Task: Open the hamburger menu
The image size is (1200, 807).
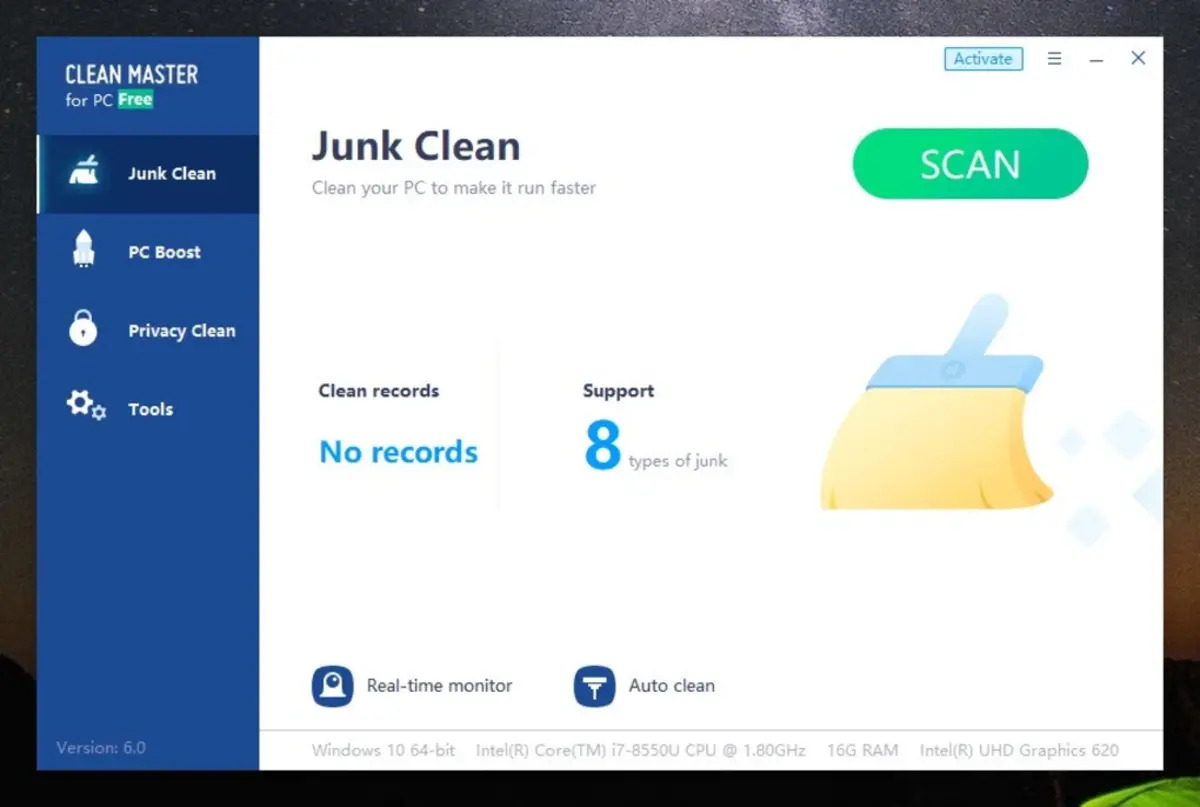Action: [x=1054, y=58]
